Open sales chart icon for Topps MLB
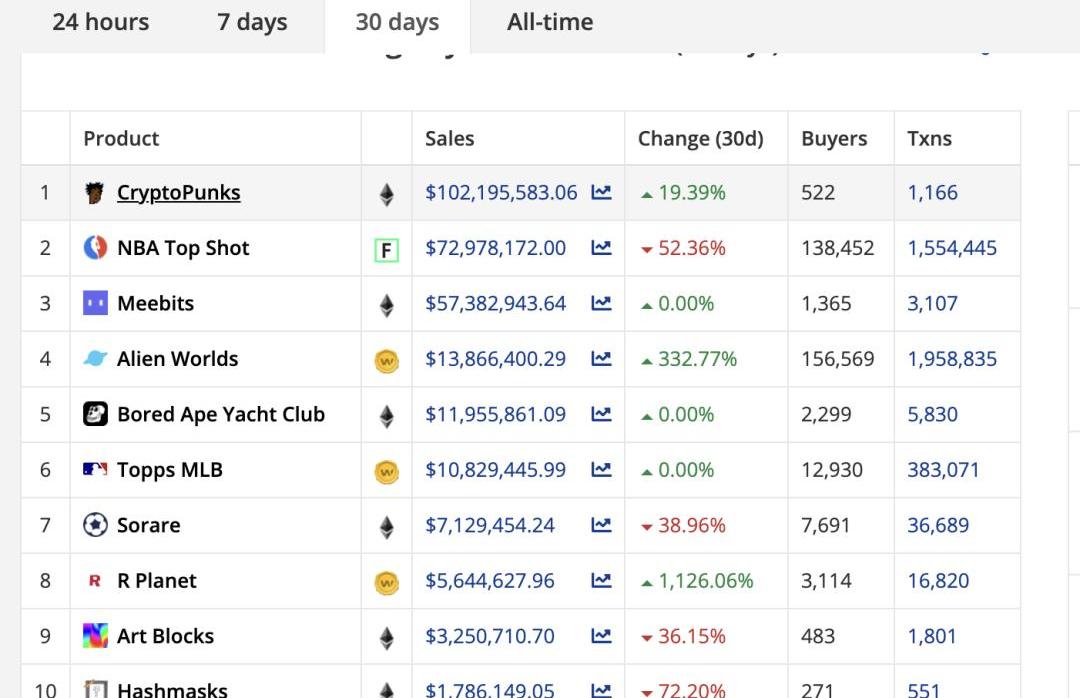 [601, 469]
